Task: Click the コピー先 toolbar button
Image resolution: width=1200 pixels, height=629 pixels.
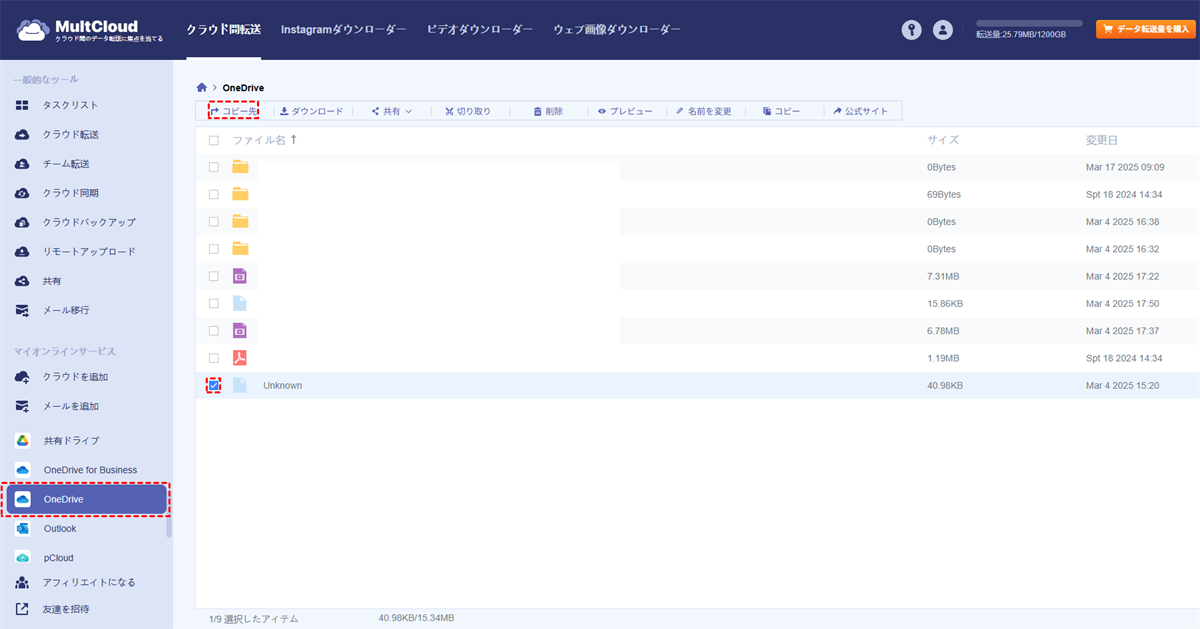Action: [233, 111]
